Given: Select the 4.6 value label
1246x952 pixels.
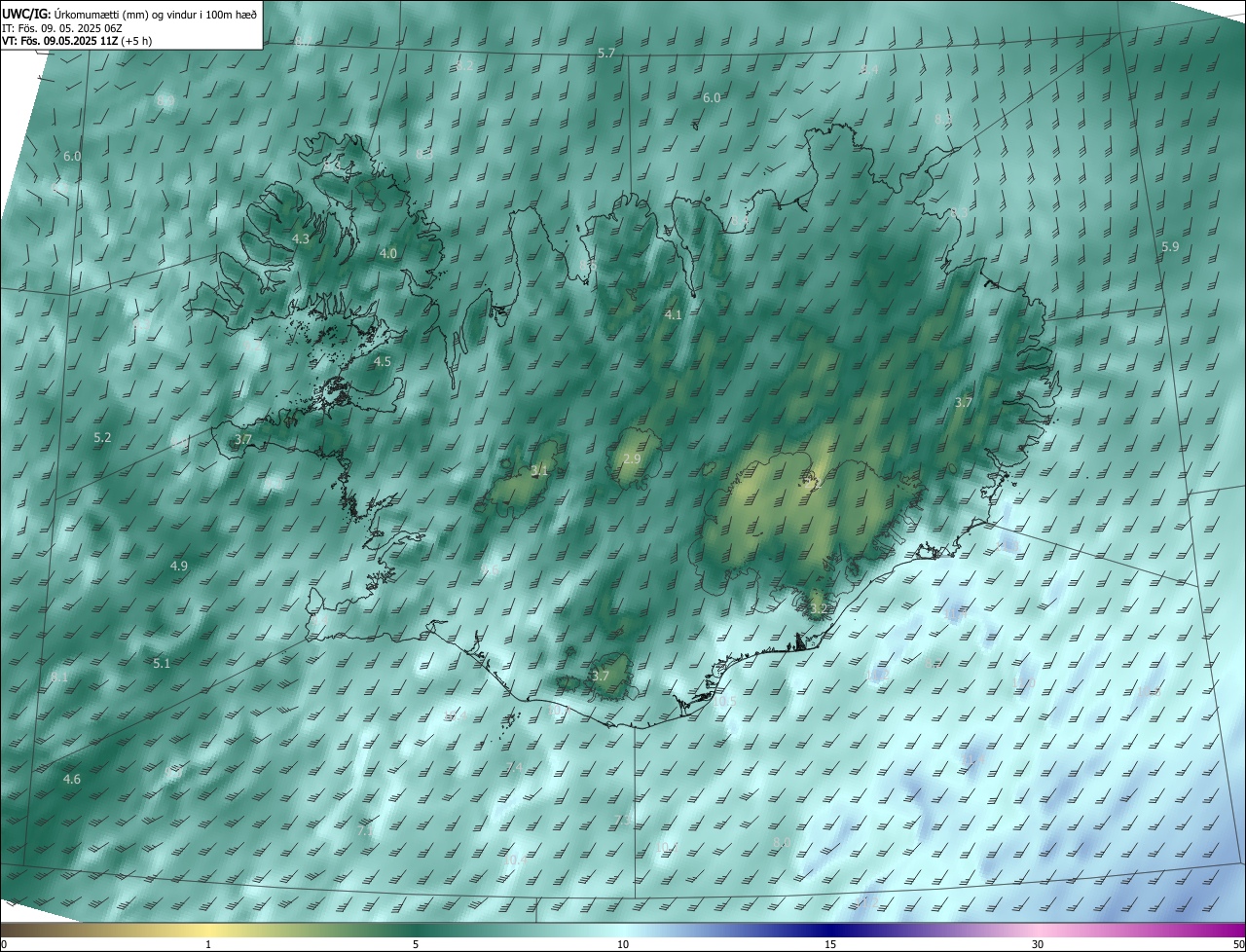Looking at the screenshot, I should (x=72, y=780).
